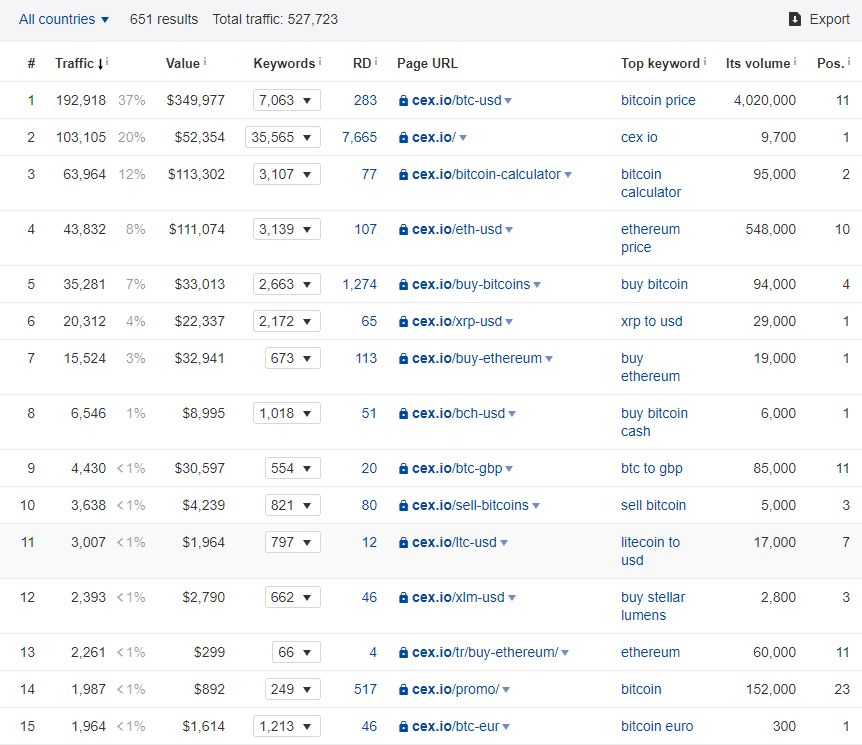Expand the 673 keywords dropdown
Image resolution: width=862 pixels, height=745 pixels.
292,358
